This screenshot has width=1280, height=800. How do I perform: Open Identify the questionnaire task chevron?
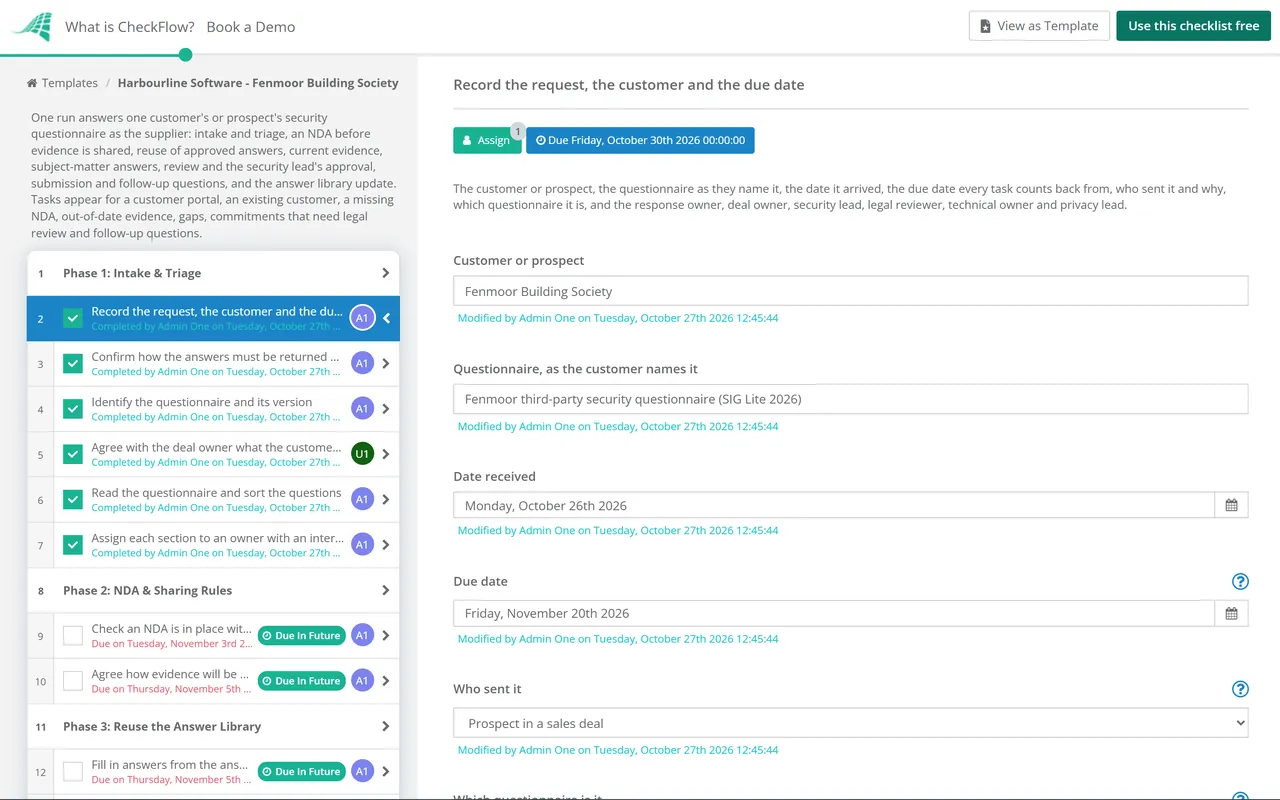point(386,409)
